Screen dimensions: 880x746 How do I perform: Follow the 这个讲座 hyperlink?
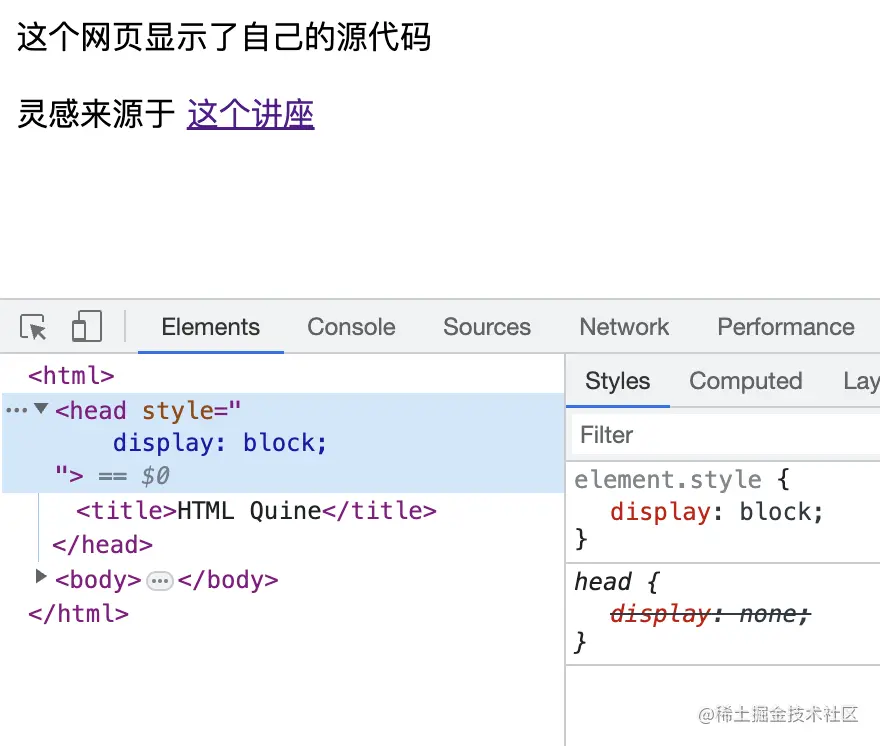[x=250, y=114]
